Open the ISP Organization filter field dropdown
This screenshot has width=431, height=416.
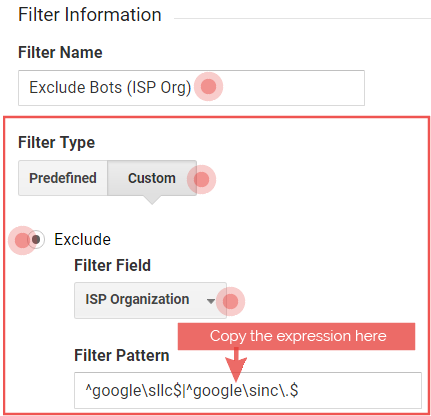(150, 300)
